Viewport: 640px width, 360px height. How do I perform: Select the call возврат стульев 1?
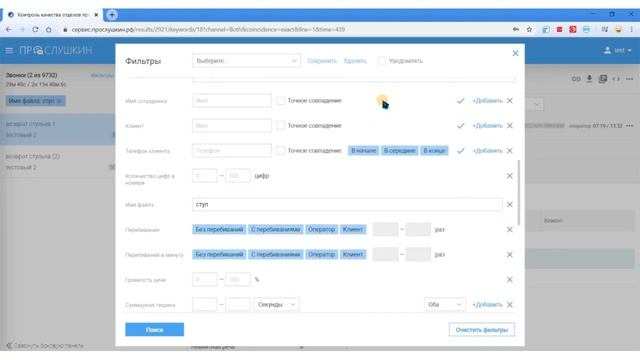(58, 129)
